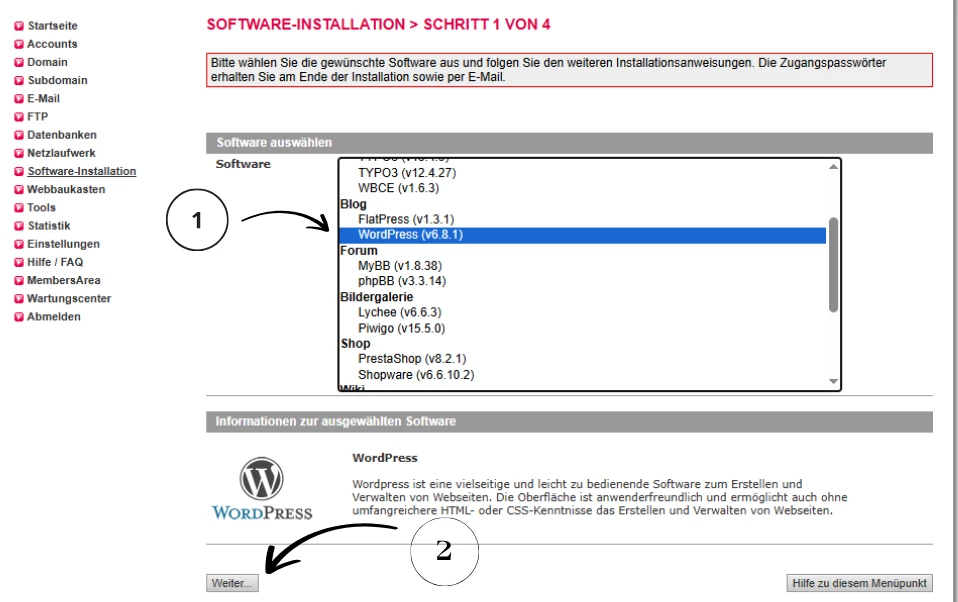Open the Wartungscenter page
958x602 pixels.
69,298
